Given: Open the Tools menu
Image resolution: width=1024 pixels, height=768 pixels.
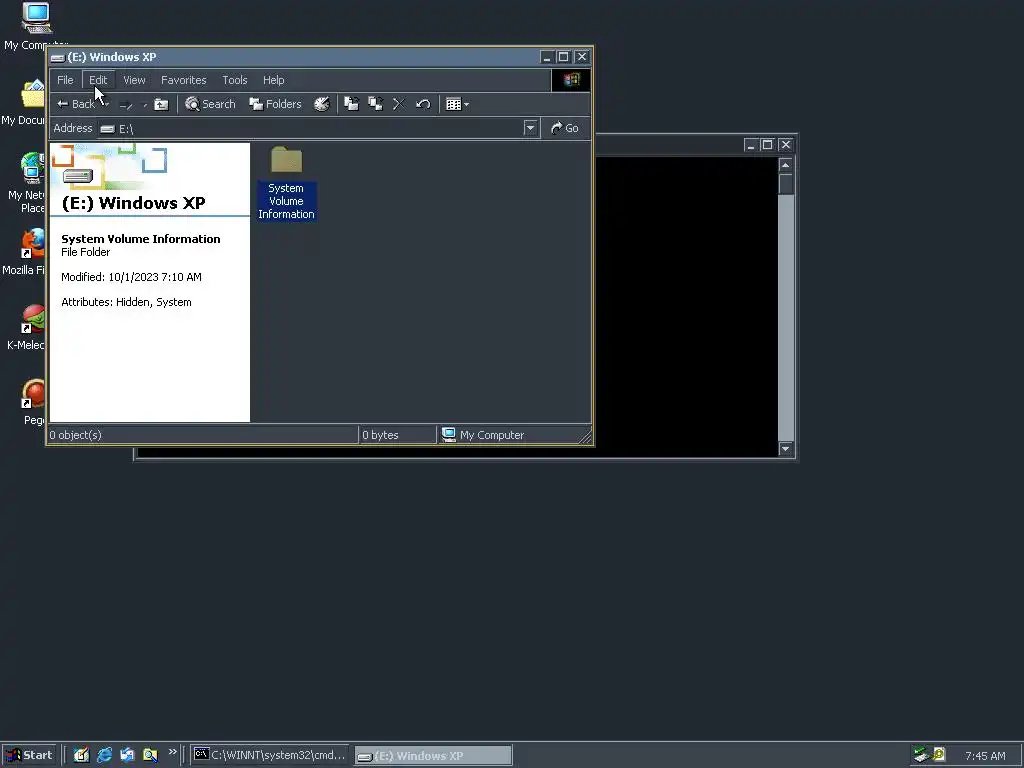Looking at the screenshot, I should [x=234, y=80].
